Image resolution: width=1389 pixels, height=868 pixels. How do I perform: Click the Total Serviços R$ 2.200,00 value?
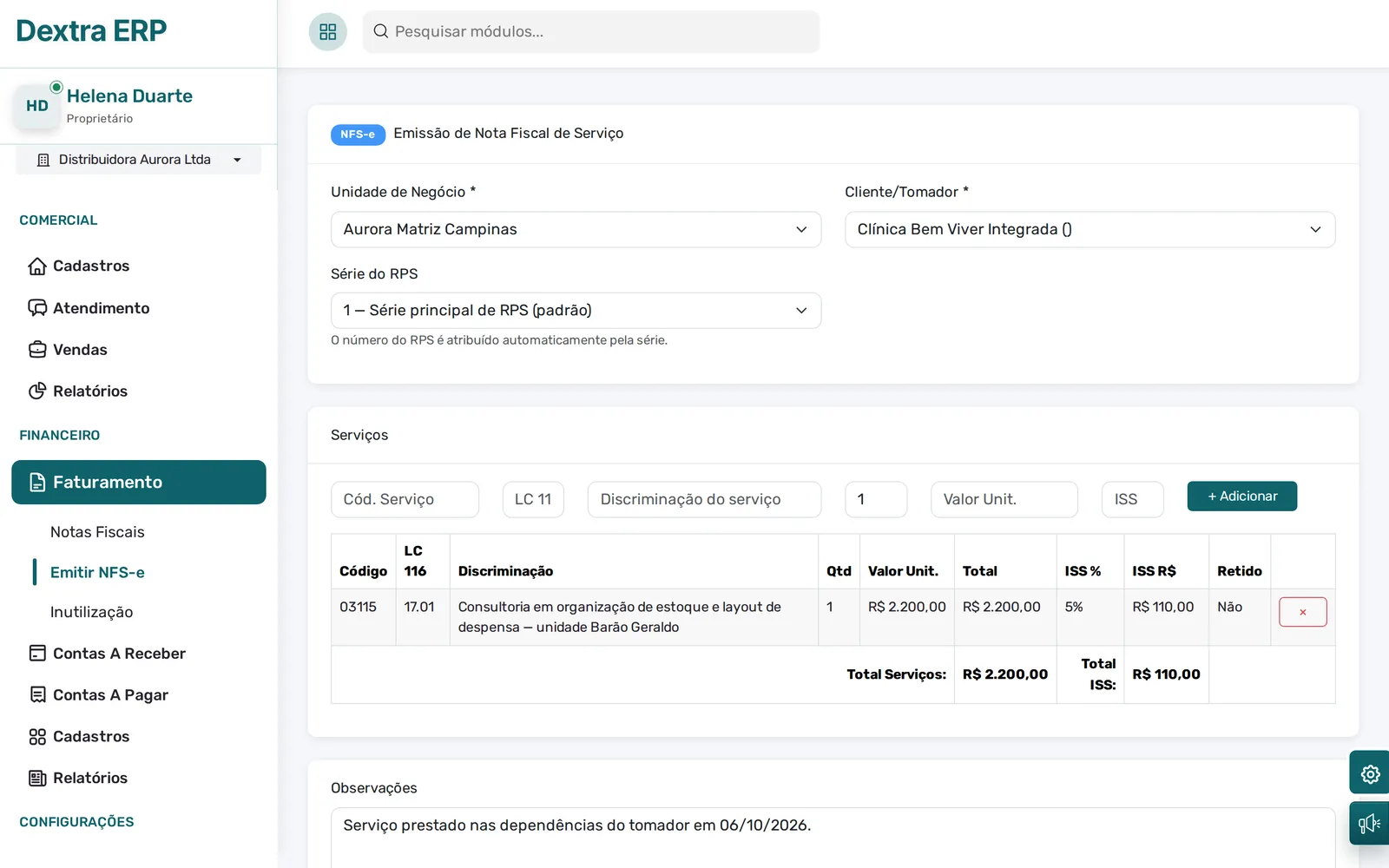[x=1005, y=674]
